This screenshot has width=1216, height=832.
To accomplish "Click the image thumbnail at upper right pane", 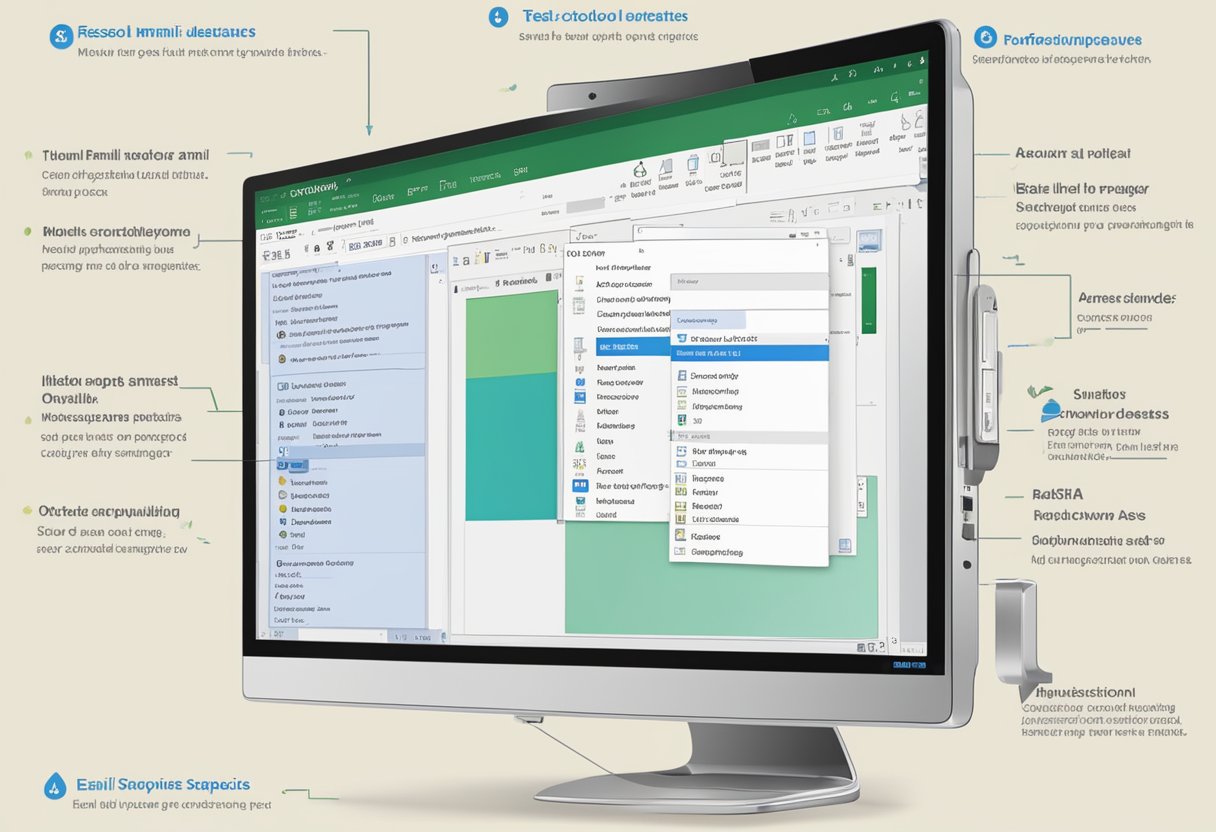I will [x=868, y=240].
